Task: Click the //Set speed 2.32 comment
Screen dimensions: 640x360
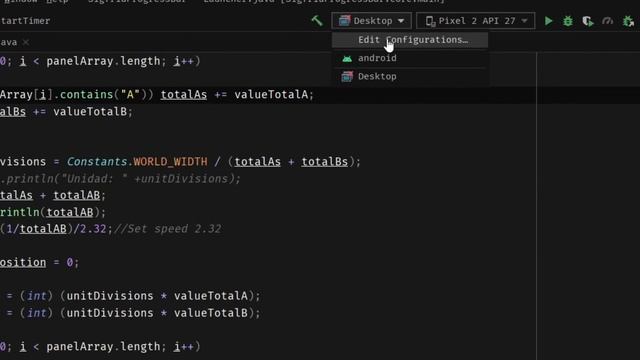Action: pos(168,229)
